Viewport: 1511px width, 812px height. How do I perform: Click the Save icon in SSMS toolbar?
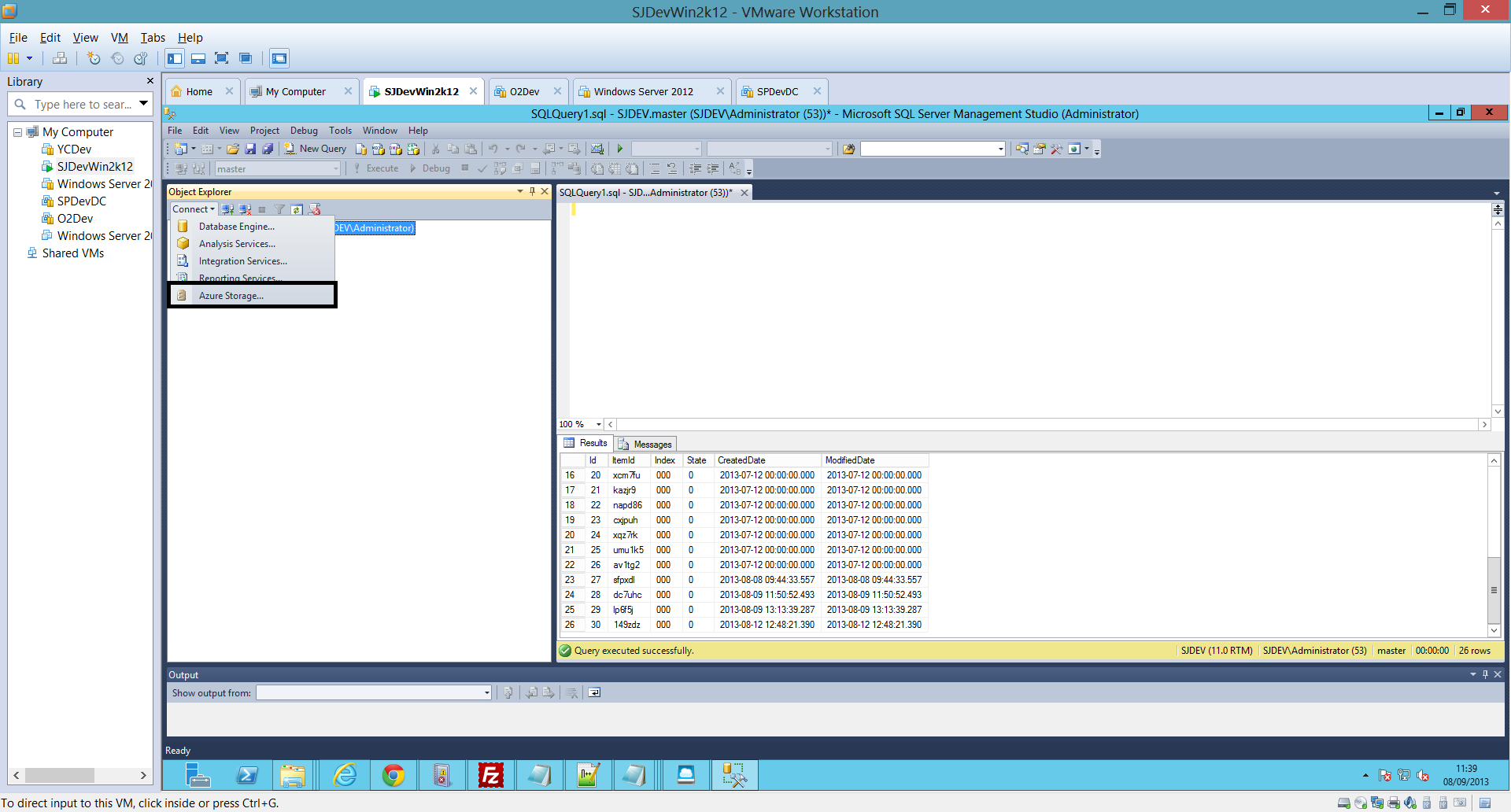(250, 149)
